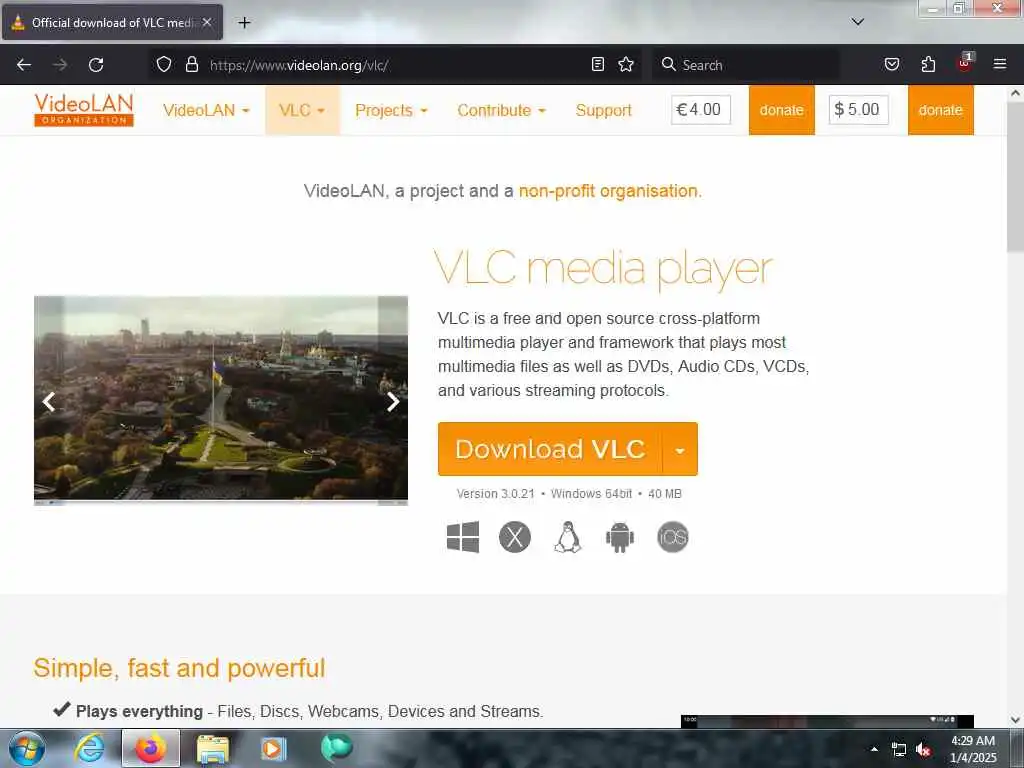Image resolution: width=1024 pixels, height=768 pixels.
Task: Click the padlock site security icon
Action: pyautogui.click(x=192, y=64)
